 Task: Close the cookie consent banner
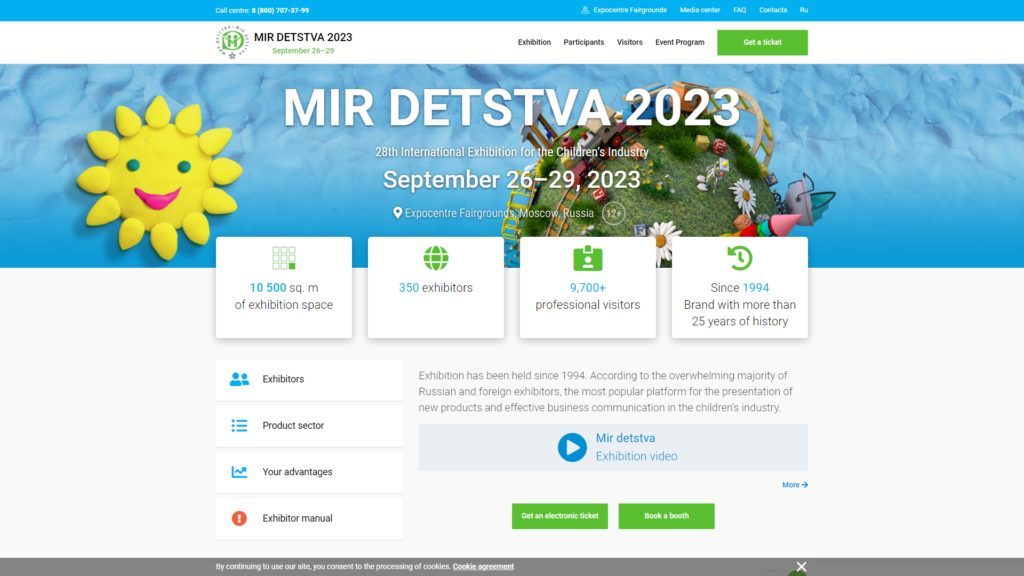coord(801,567)
